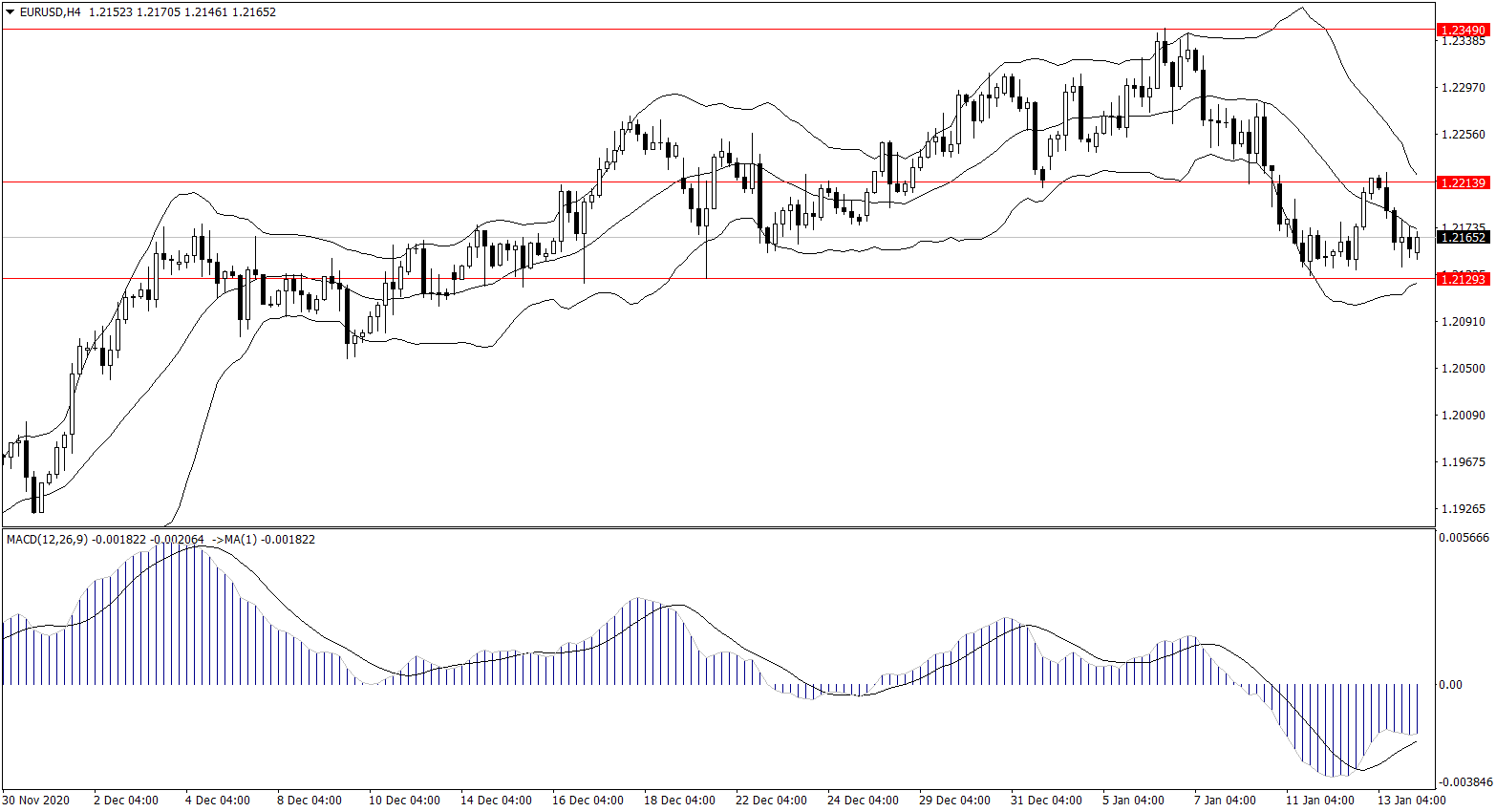Viewport: 1496px width, 812px height.
Task: Select the 16 Dec 04:00 time label
Action: 588,800
